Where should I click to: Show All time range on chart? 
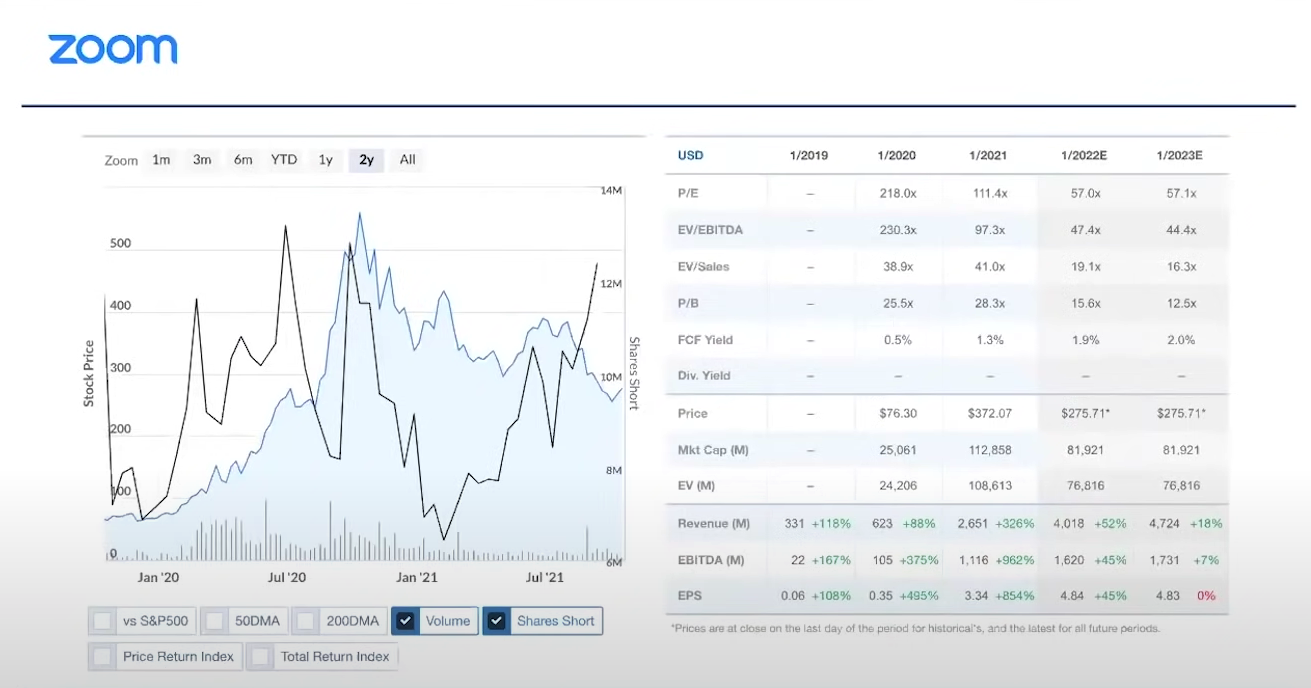(x=407, y=160)
